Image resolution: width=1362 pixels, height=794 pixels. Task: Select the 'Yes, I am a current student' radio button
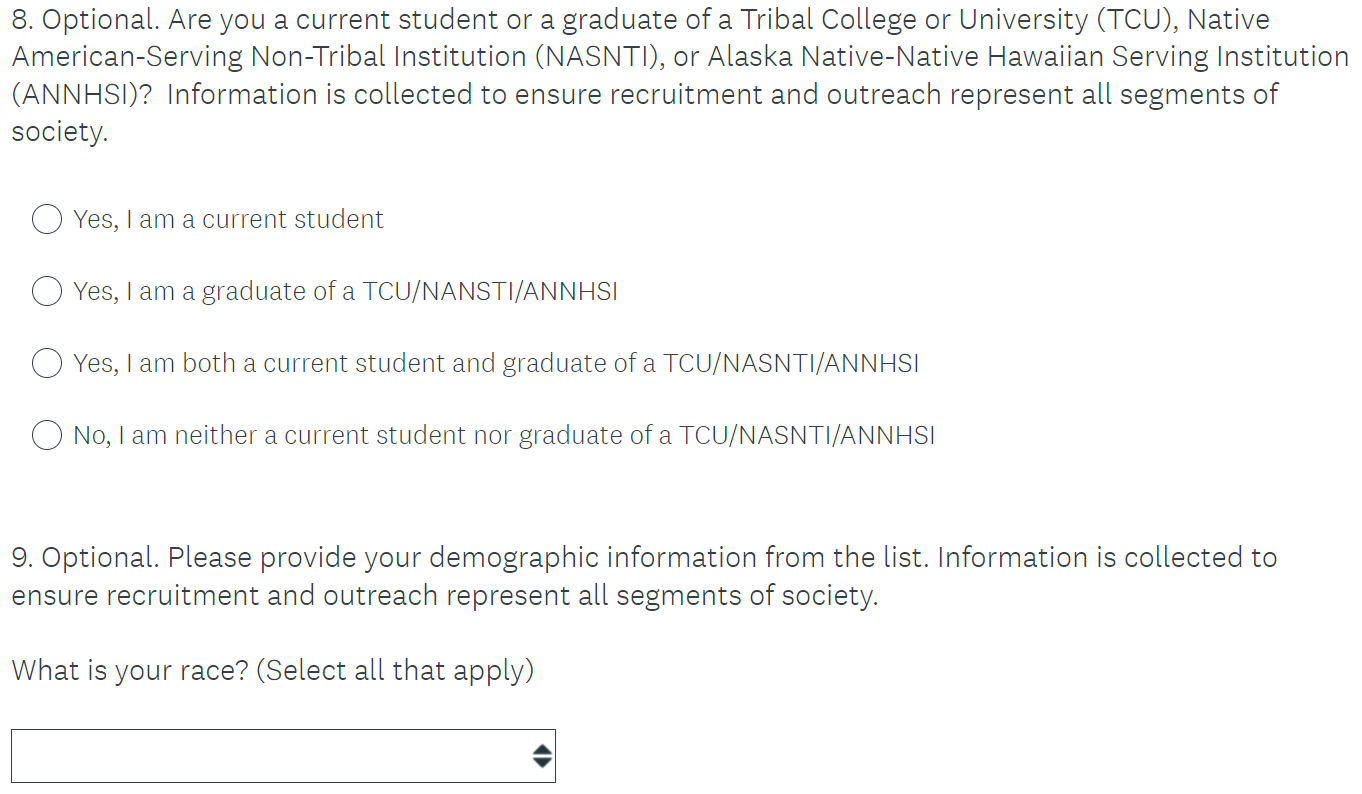click(47, 219)
